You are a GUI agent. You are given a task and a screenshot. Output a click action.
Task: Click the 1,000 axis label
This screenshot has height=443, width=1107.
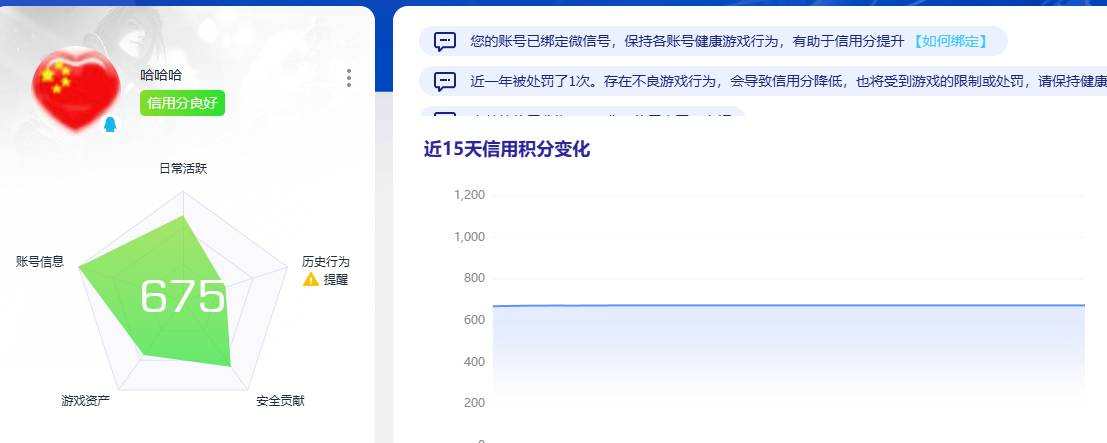[469, 237]
